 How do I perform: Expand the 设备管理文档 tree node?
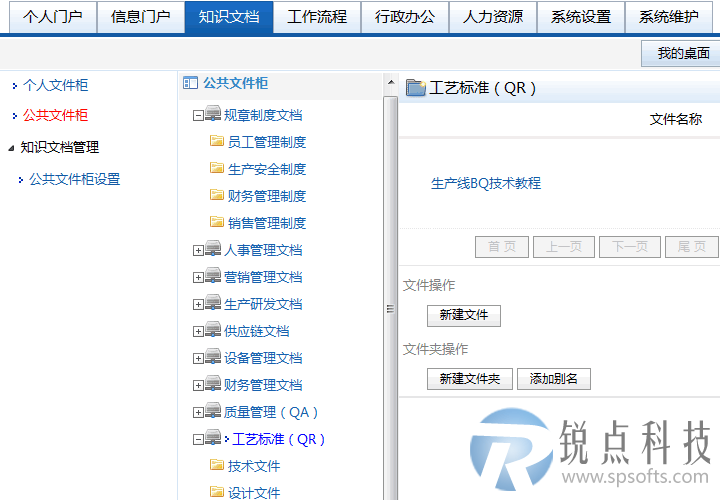point(198,359)
